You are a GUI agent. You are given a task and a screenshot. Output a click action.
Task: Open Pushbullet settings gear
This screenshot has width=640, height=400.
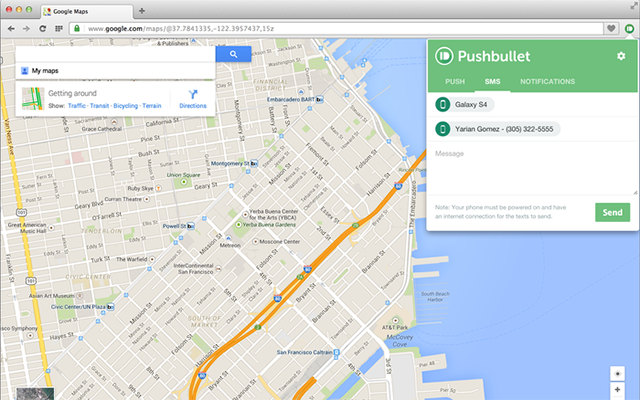click(x=621, y=56)
